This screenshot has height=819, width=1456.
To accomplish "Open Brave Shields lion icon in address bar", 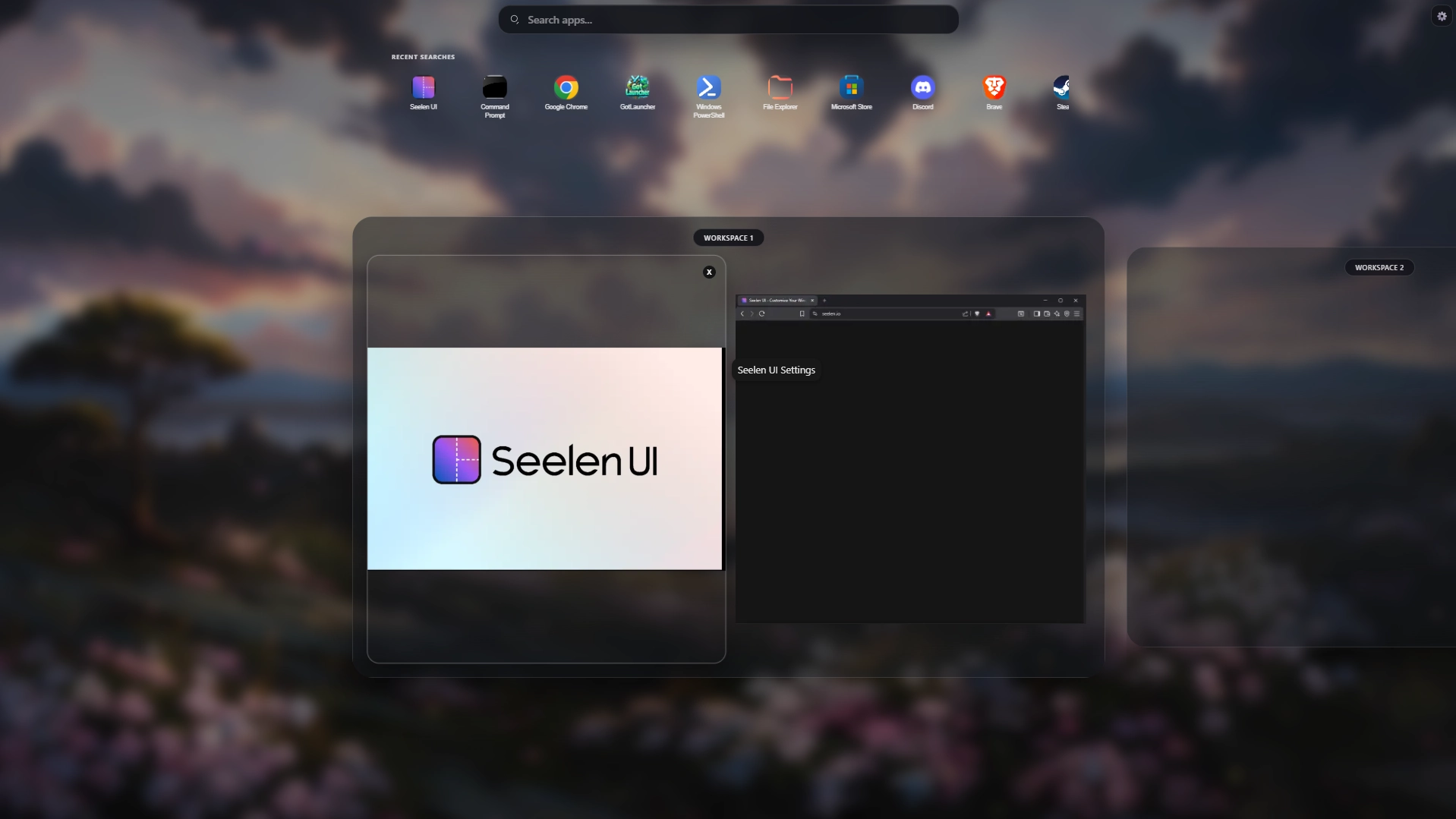I will click(977, 313).
